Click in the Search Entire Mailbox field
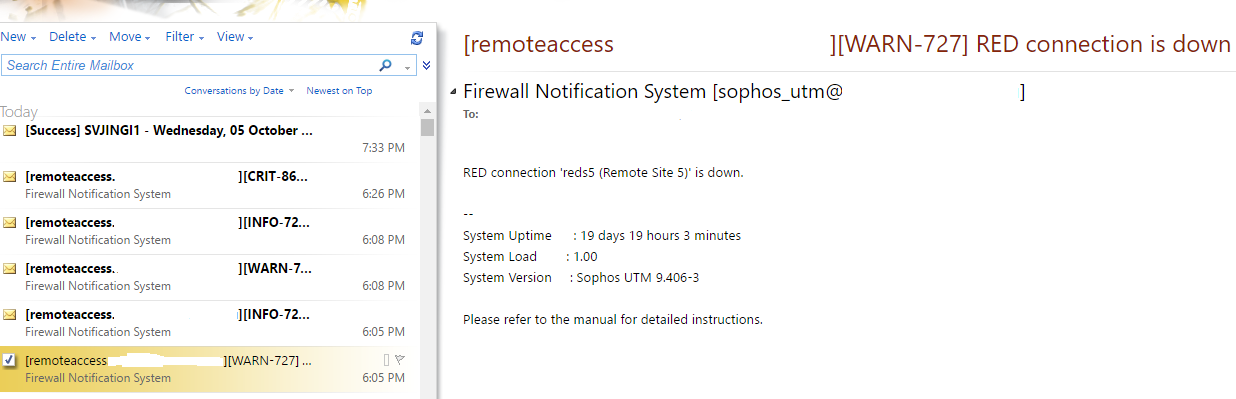 coord(188,66)
